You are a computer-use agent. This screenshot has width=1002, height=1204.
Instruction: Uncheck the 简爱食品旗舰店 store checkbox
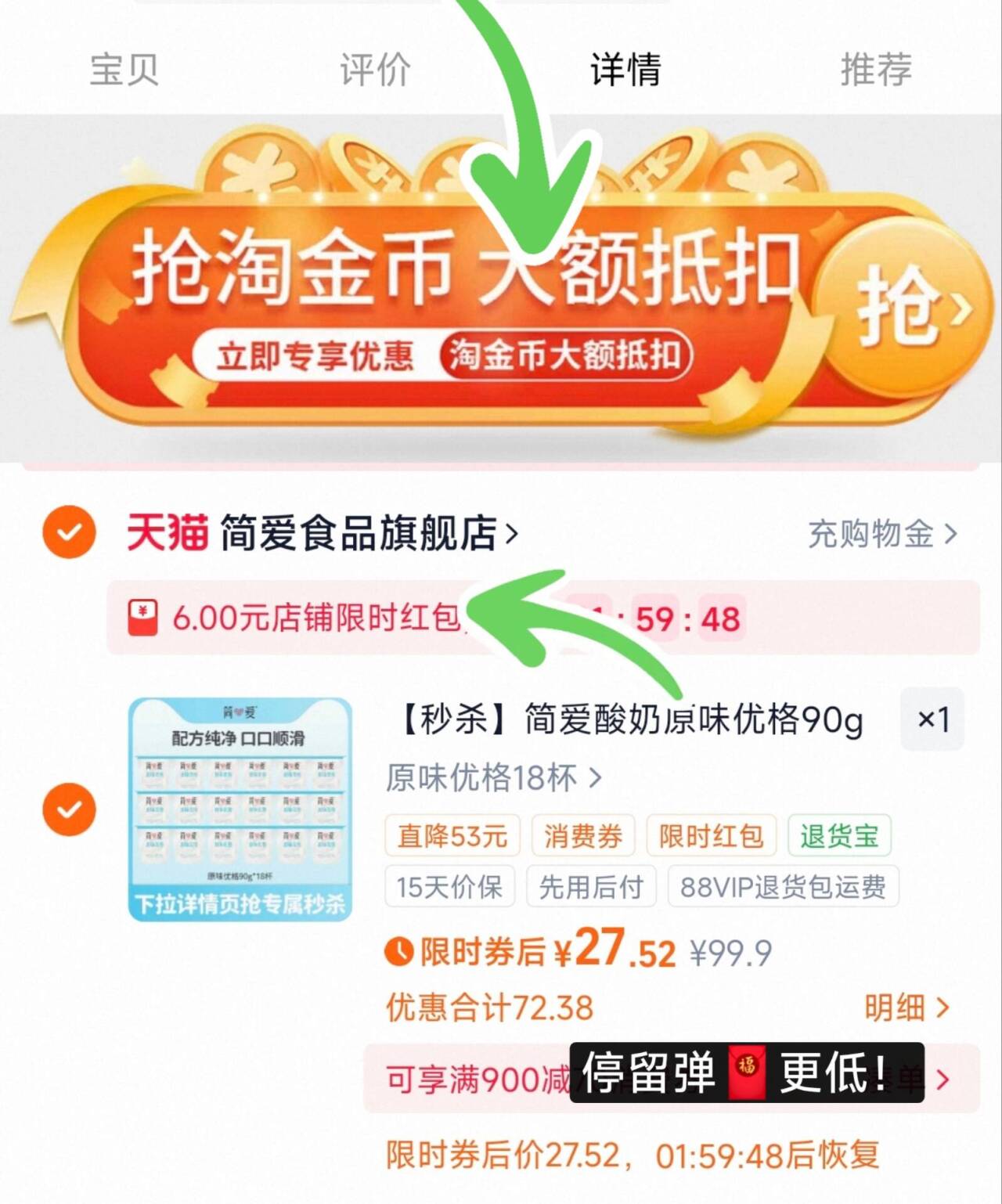point(69,532)
